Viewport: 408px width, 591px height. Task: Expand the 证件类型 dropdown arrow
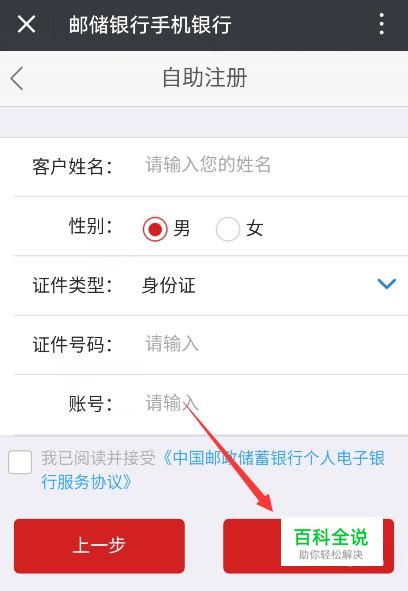coord(387,283)
